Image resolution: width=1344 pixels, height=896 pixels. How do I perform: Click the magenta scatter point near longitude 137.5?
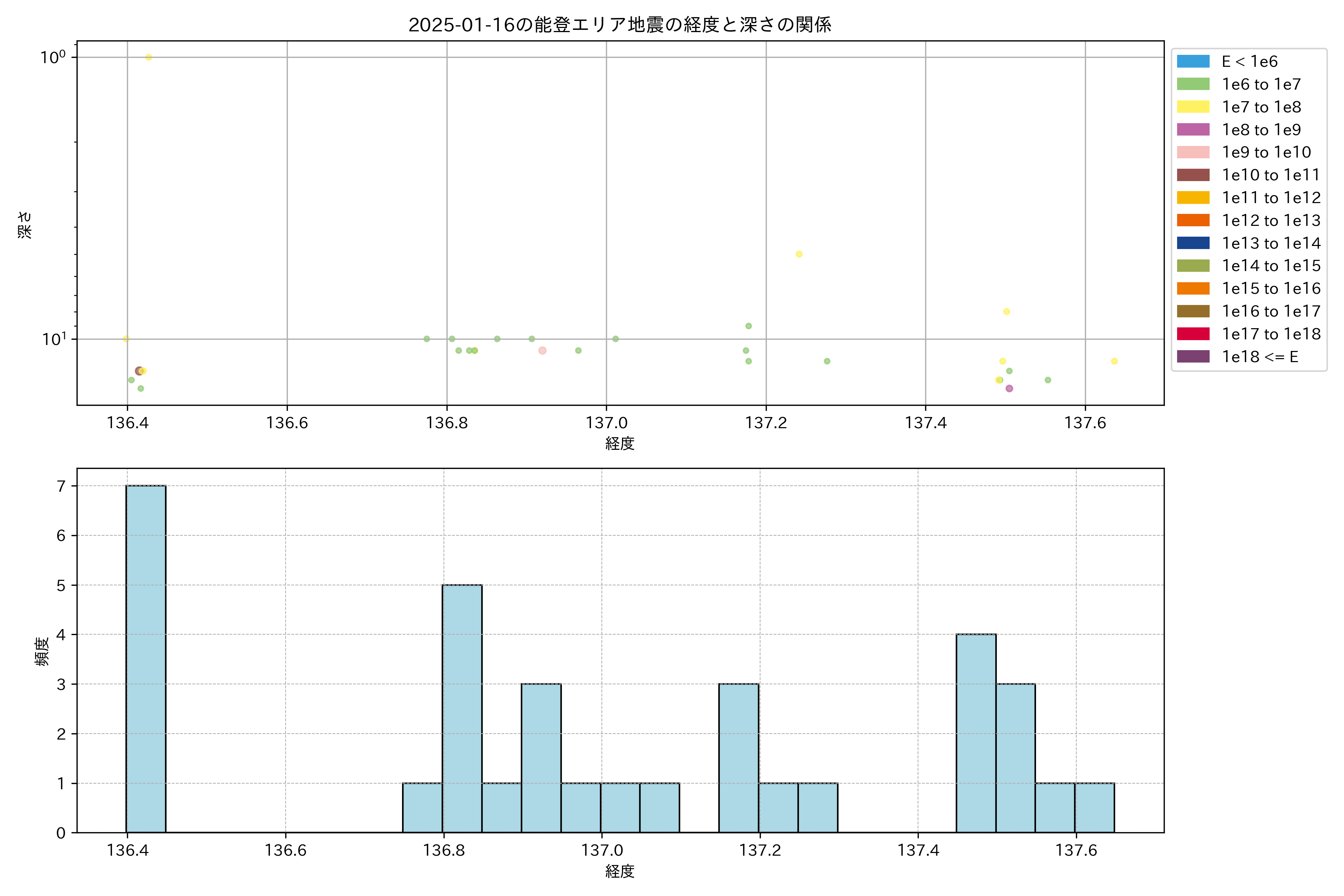(x=1009, y=389)
